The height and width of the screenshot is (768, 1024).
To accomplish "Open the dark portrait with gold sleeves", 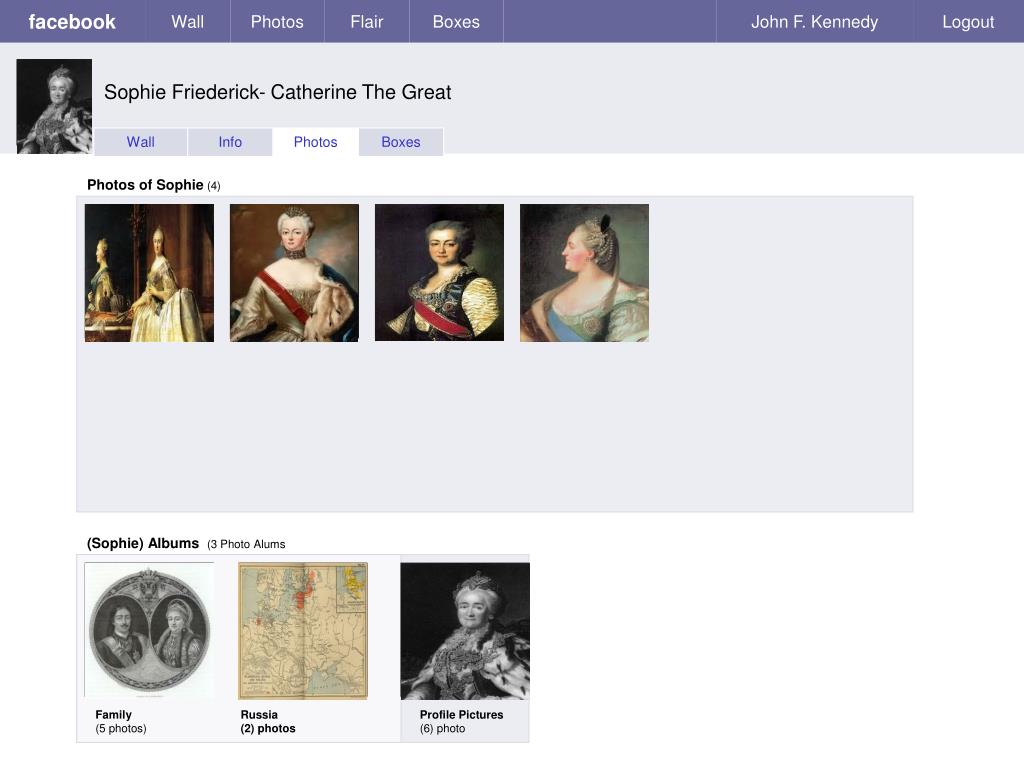I will pyautogui.click(x=439, y=272).
